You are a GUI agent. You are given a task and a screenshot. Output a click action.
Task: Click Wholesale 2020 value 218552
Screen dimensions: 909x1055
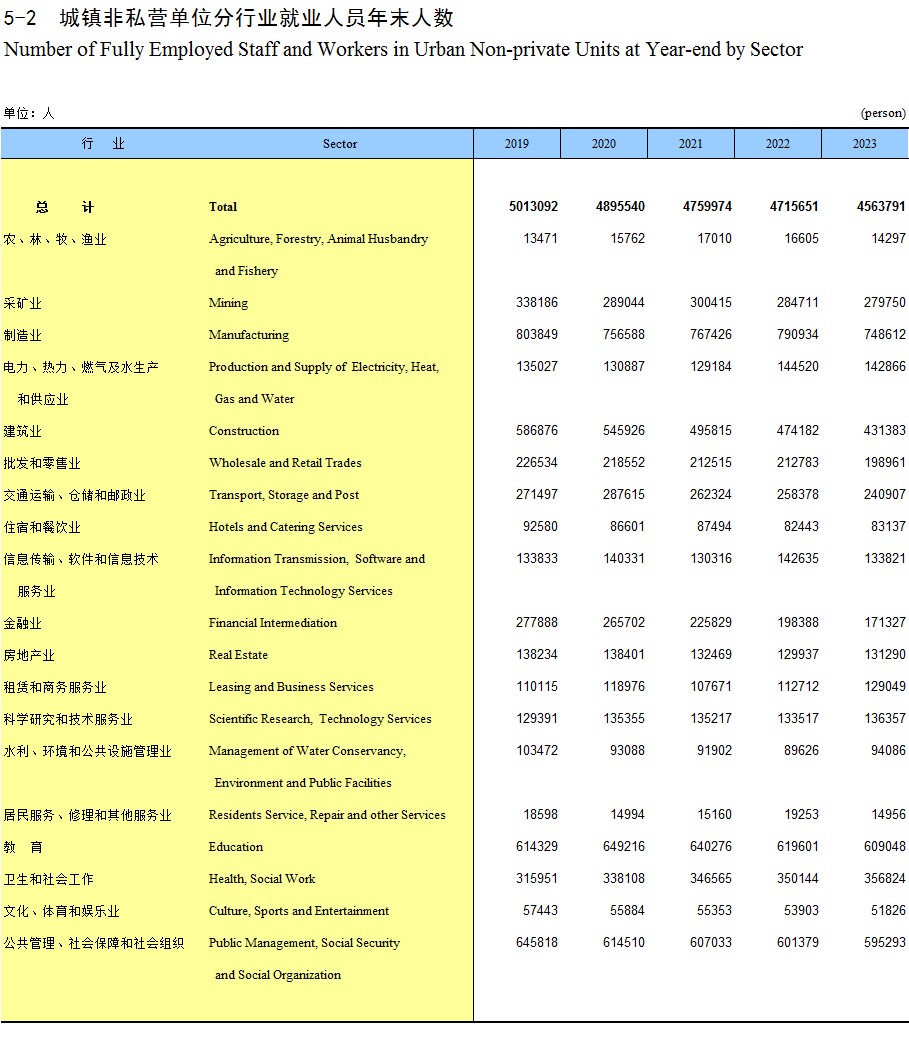pos(623,462)
